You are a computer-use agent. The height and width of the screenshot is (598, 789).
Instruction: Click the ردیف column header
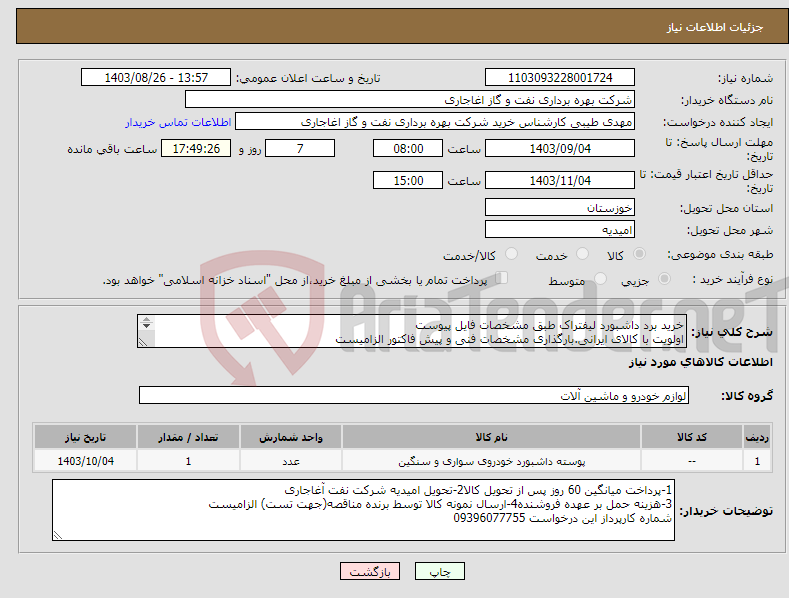757,437
